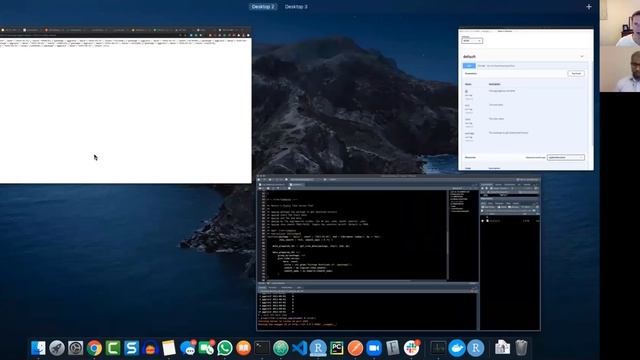Screen dimensions: 640x360
Task: Open RStudio icon next to VS Code
Action: pyautogui.click(x=318, y=348)
